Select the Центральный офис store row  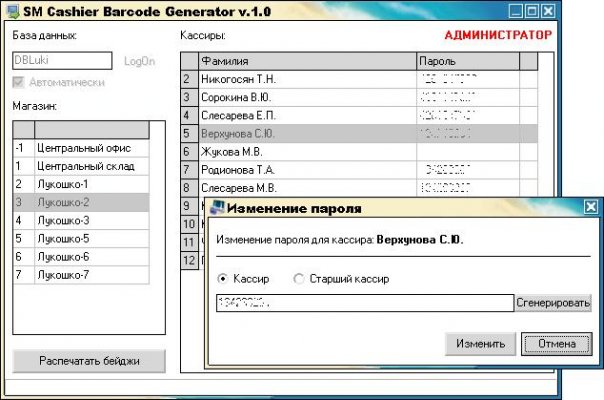click(x=81, y=148)
